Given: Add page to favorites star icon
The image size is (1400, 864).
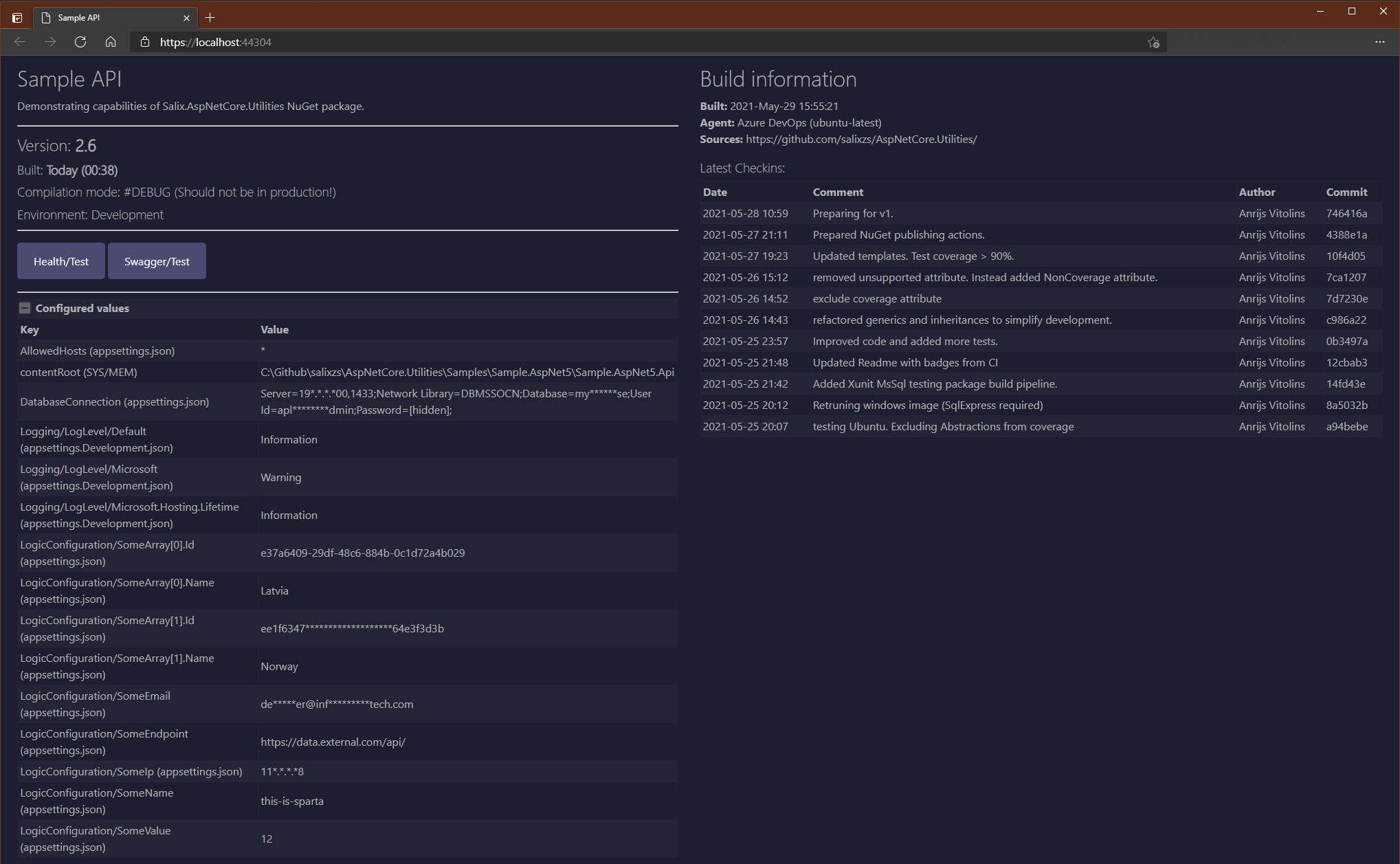Looking at the screenshot, I should [x=1153, y=43].
